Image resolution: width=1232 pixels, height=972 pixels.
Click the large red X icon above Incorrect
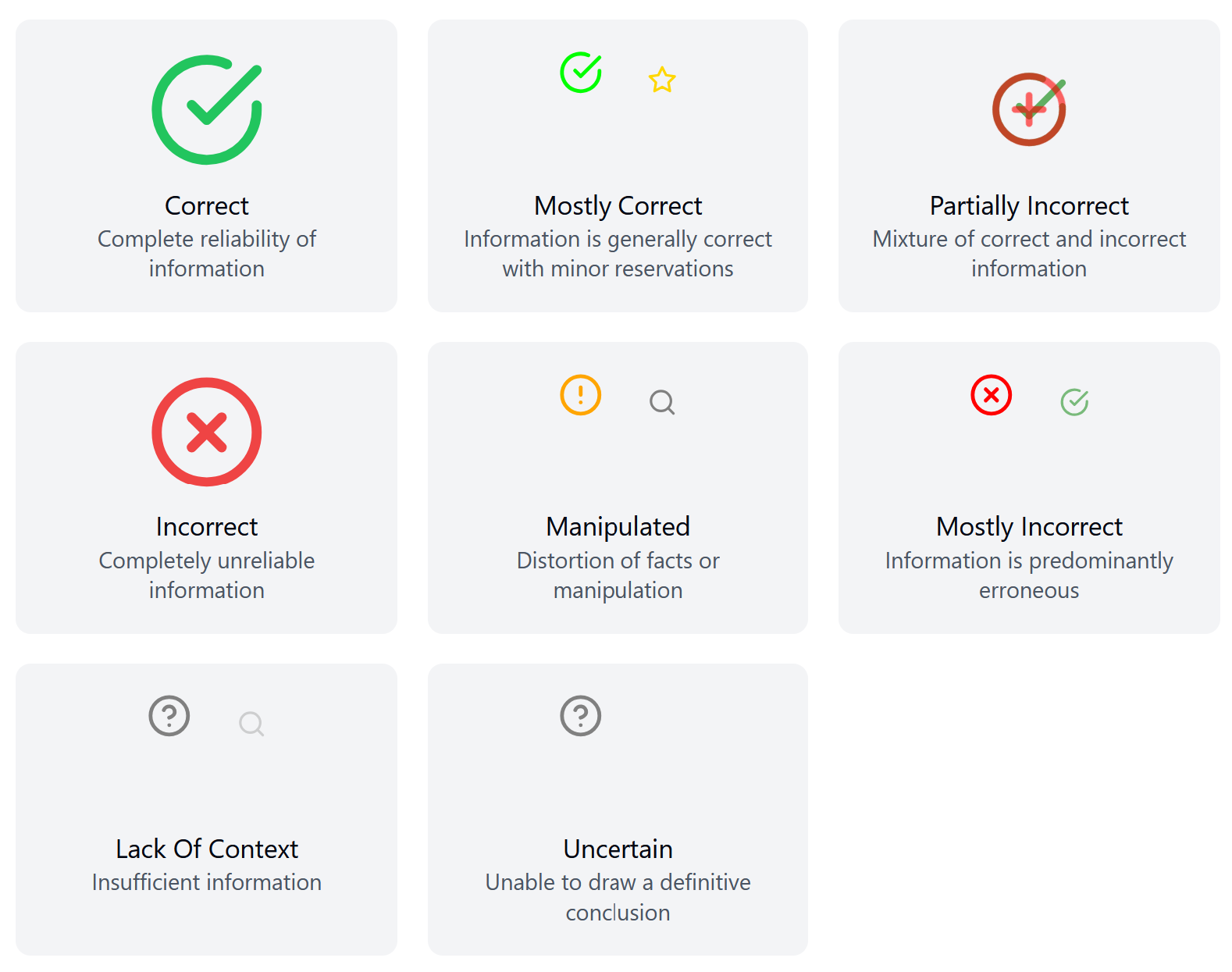click(207, 432)
